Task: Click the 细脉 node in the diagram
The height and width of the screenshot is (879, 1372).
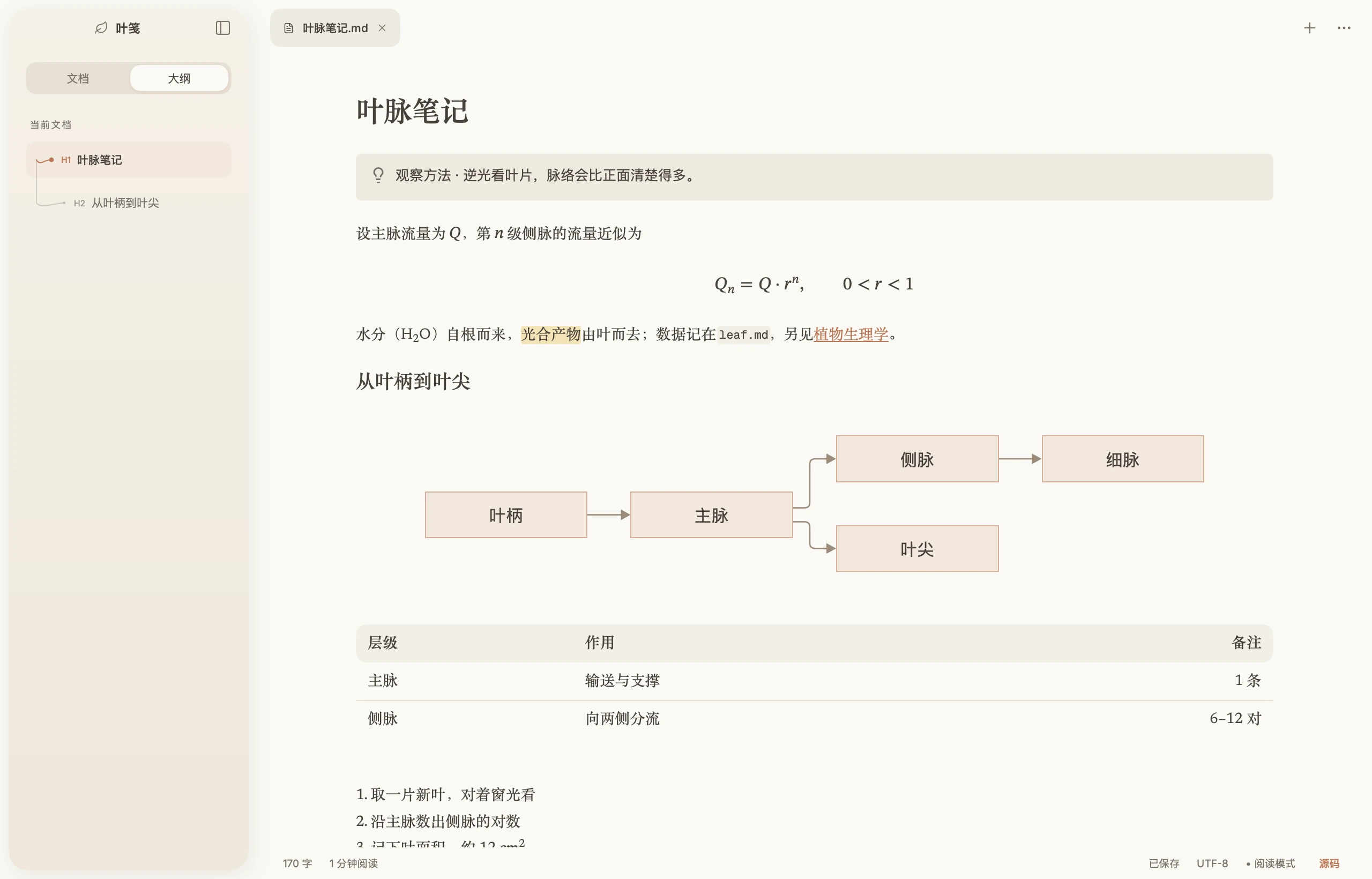Action: coord(1122,459)
